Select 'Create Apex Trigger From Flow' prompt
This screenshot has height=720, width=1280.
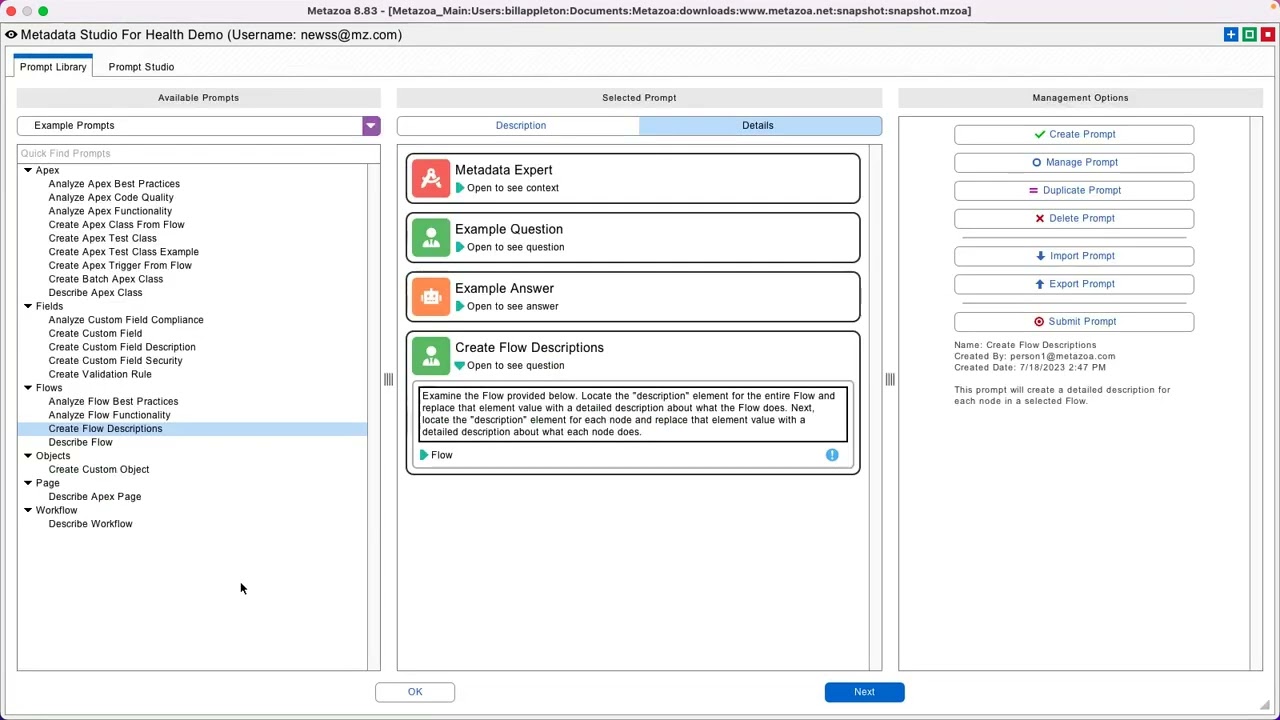(120, 266)
